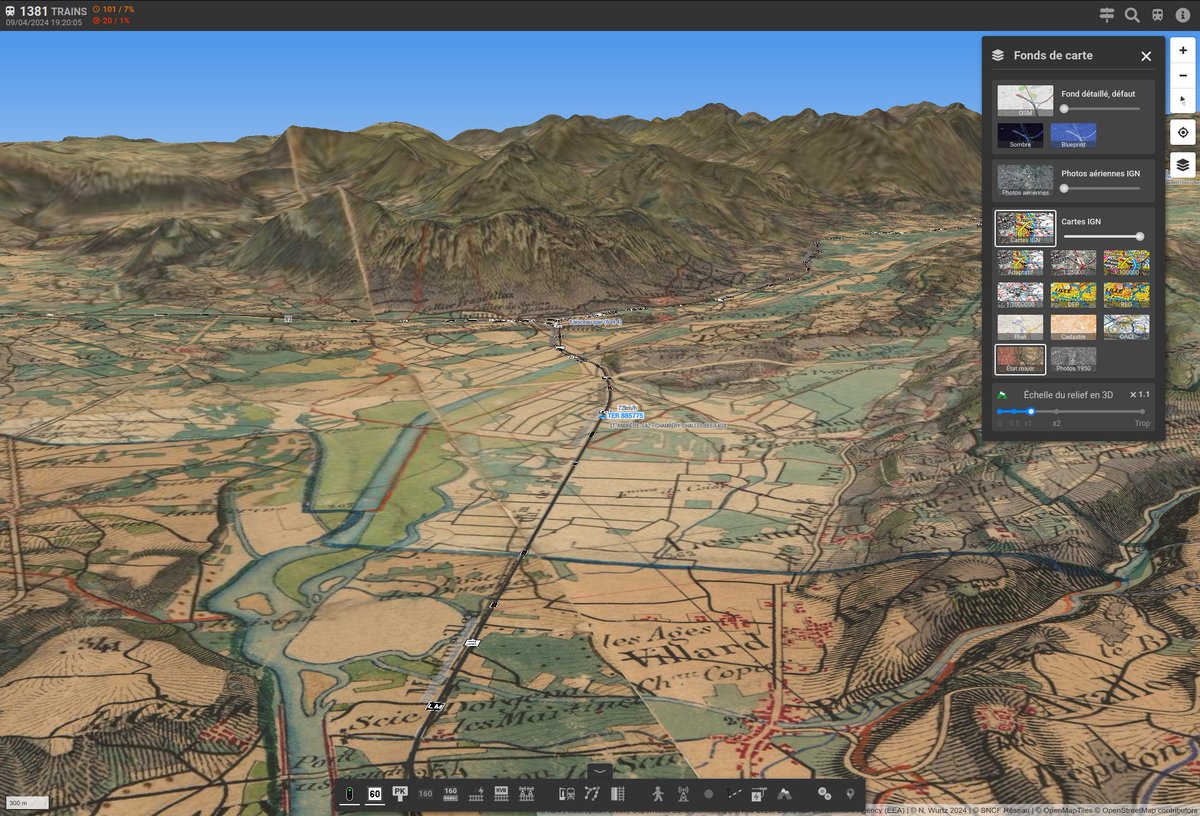Enable the grey 160 speed label layer

pyautogui.click(x=425, y=793)
